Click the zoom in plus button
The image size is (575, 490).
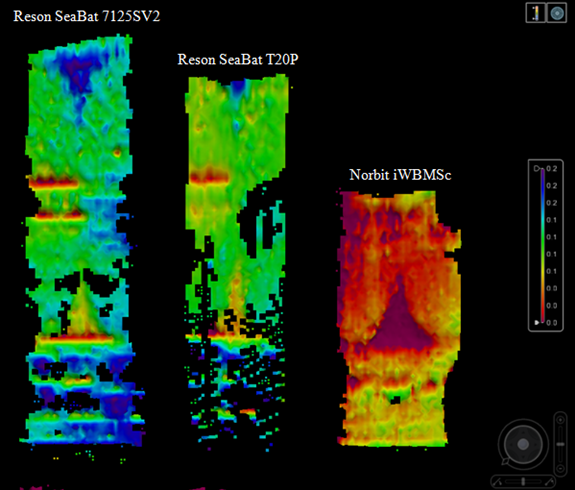point(560,420)
